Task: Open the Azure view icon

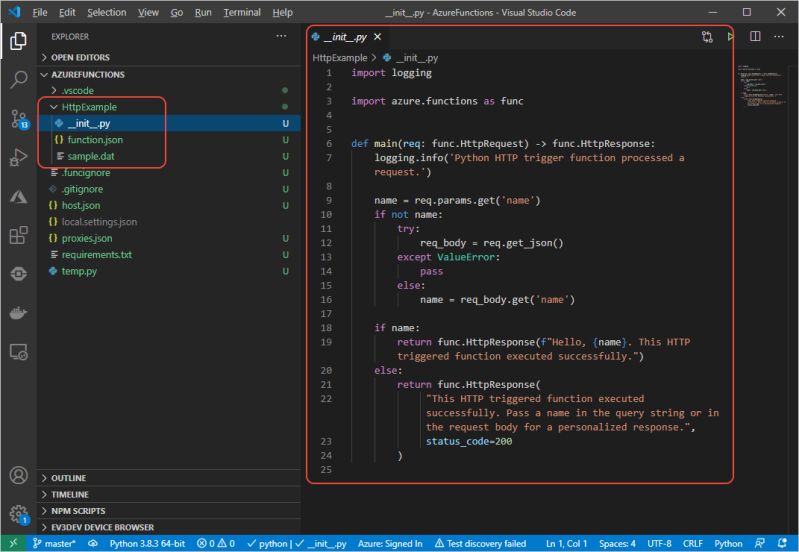Action: [x=18, y=197]
